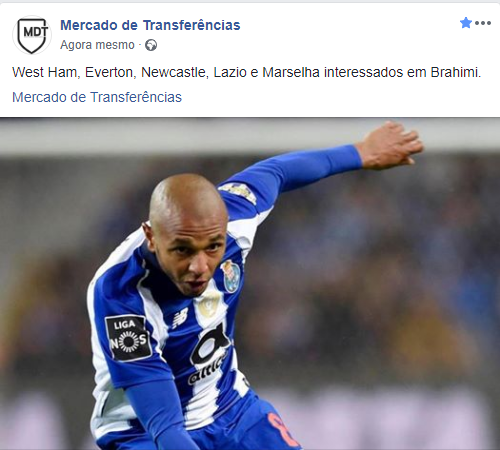Click the player's raised hand in the photo
500x450 pixels.
[393, 145]
